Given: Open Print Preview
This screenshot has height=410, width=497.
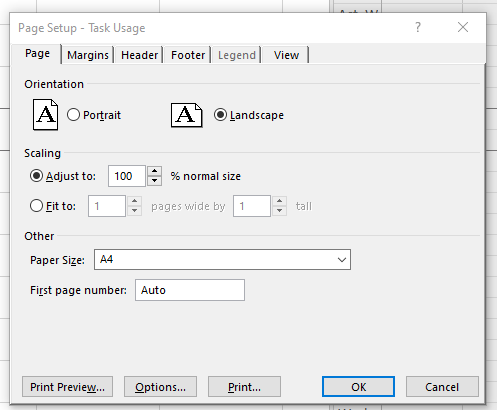Looking at the screenshot, I should point(67,387).
